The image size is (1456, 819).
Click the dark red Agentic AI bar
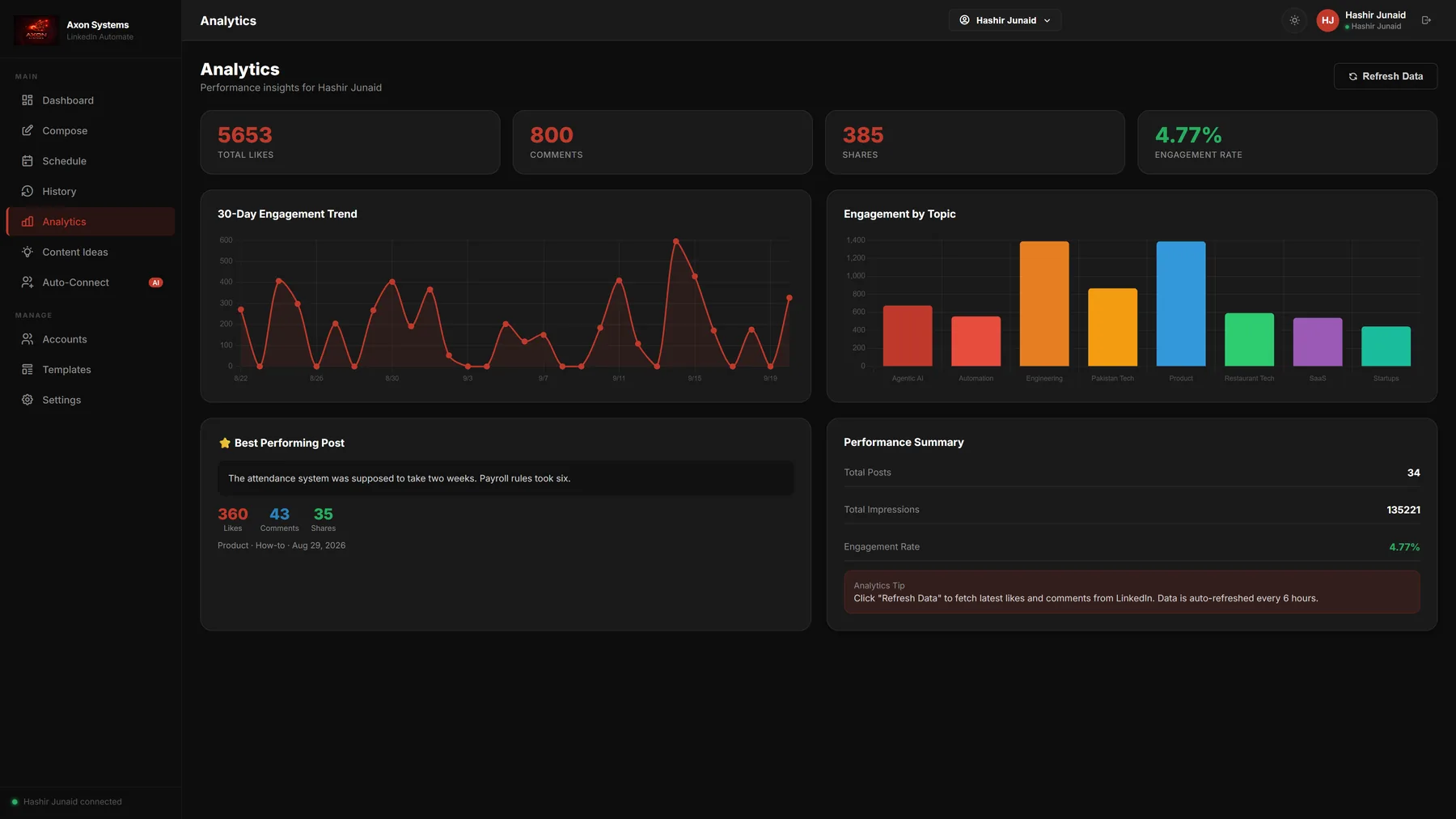(x=908, y=336)
